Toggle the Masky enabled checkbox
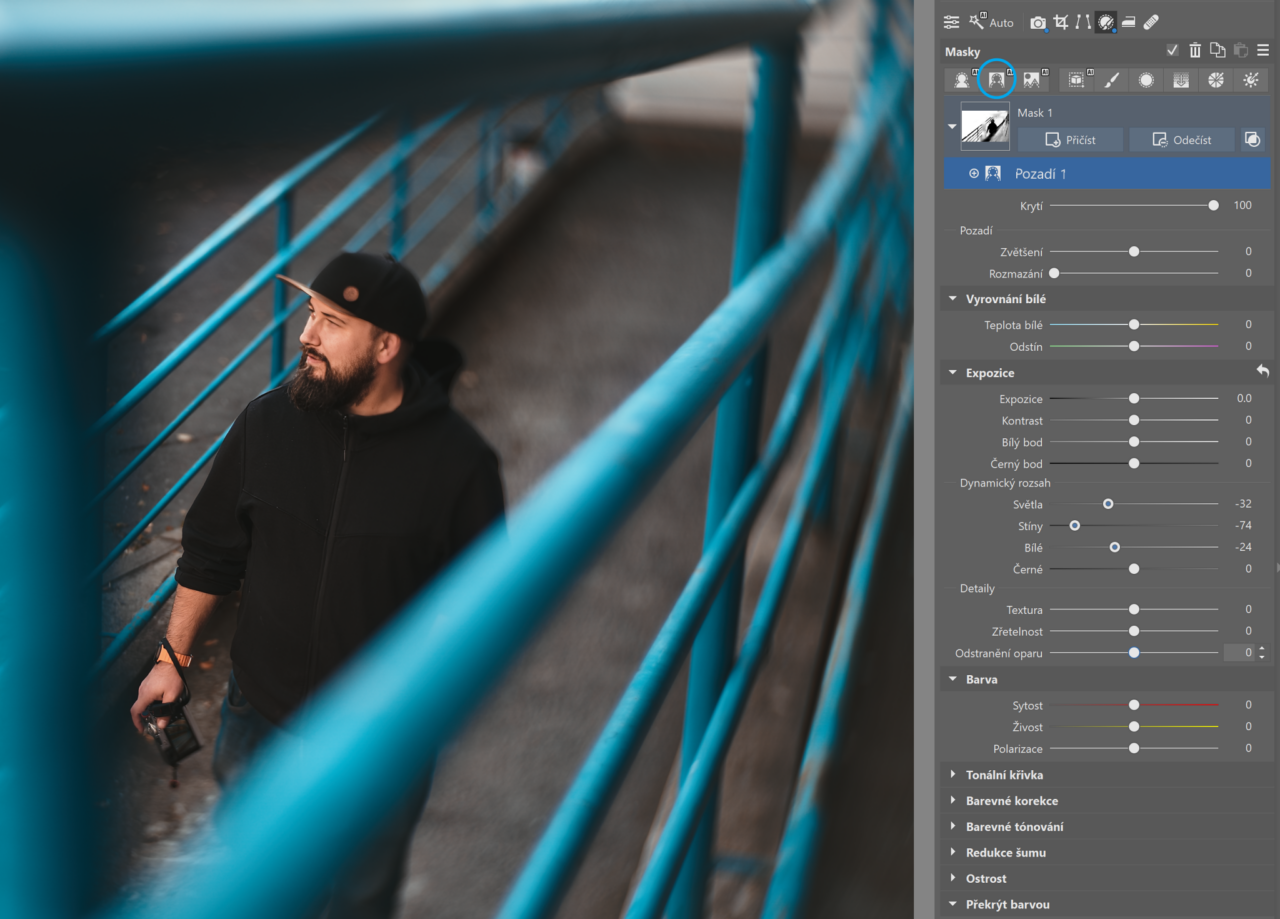The image size is (1280, 919). click(x=1172, y=51)
